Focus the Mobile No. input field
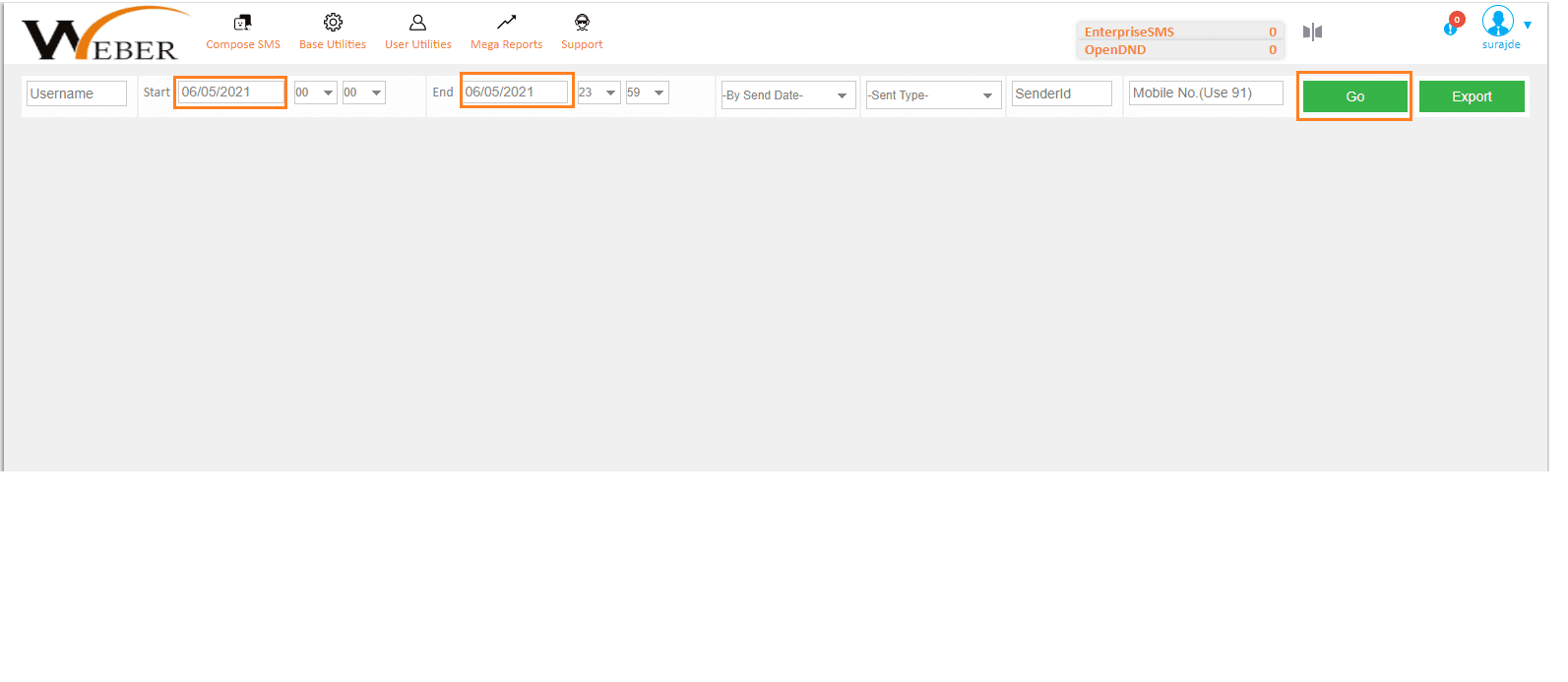 (x=1205, y=93)
